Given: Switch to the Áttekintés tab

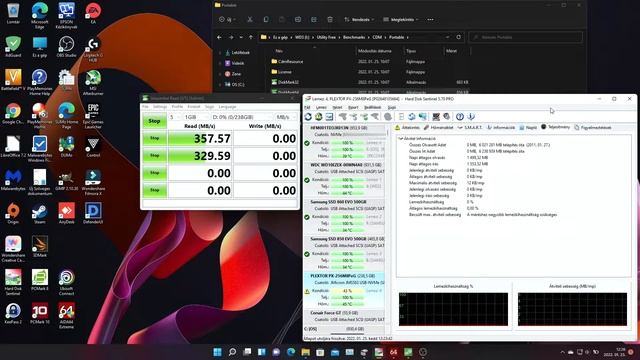Looking at the screenshot, I should (407, 128).
